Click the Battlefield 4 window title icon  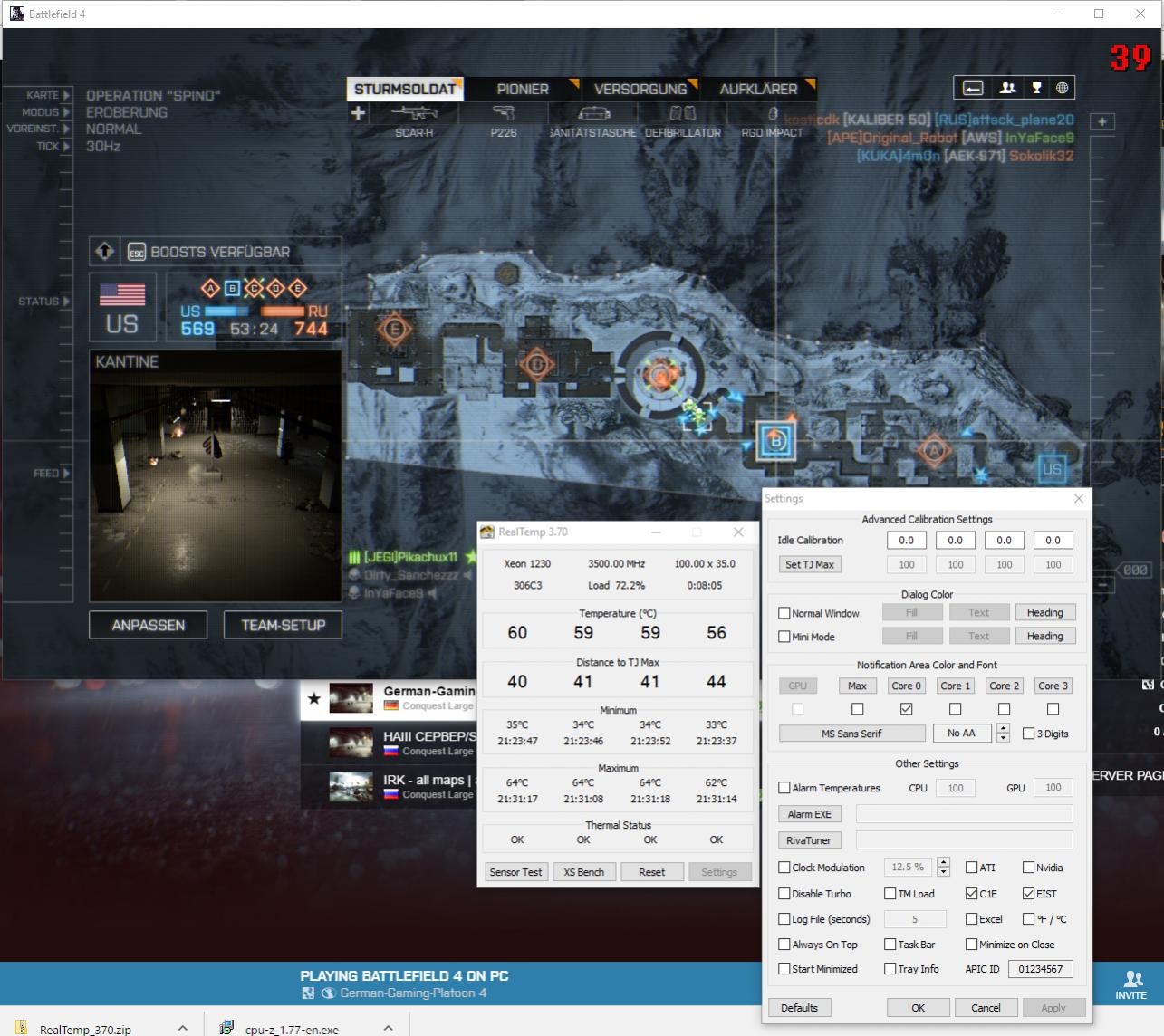pyautogui.click(x=16, y=14)
